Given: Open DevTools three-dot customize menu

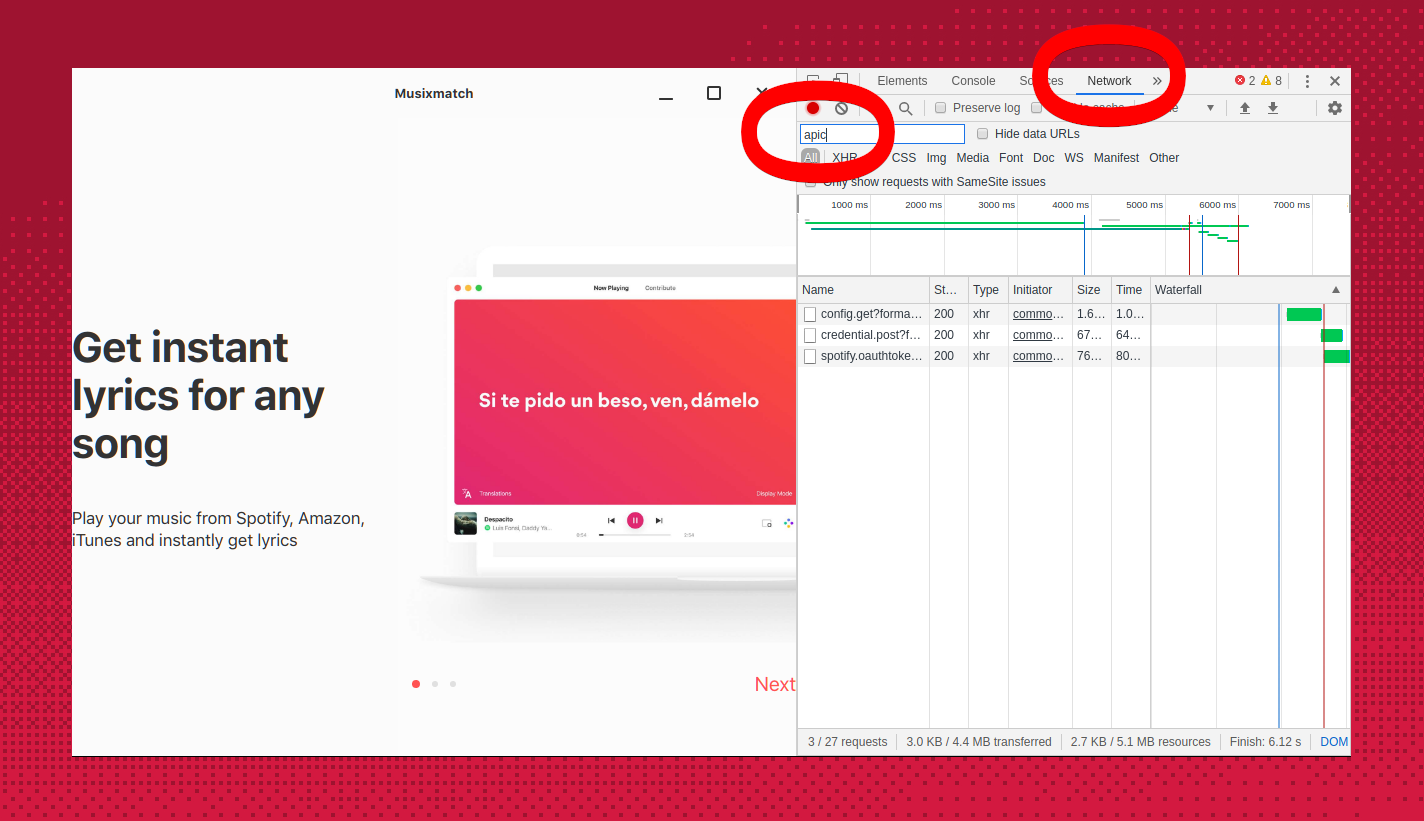Looking at the screenshot, I should 1307,81.
